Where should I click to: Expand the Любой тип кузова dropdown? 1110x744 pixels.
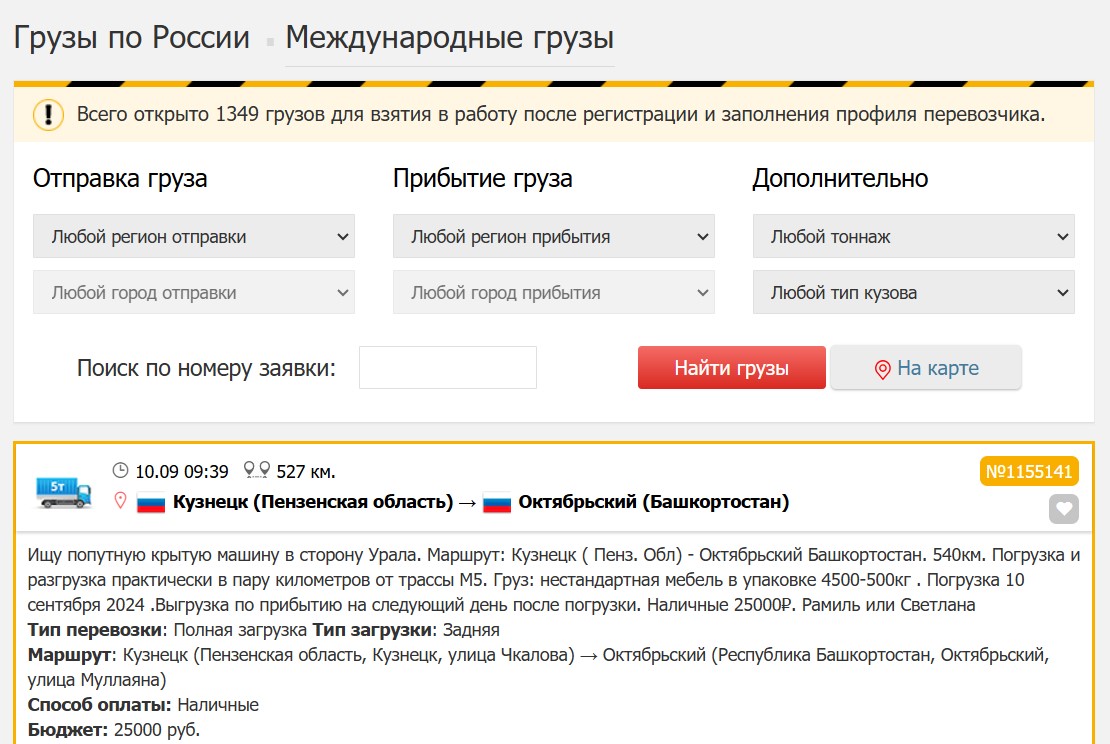coord(914,292)
